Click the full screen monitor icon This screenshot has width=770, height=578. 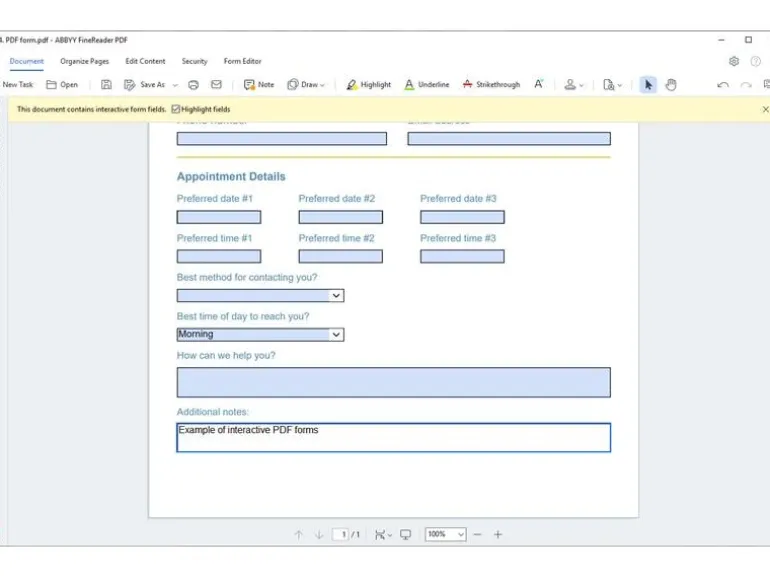[405, 534]
